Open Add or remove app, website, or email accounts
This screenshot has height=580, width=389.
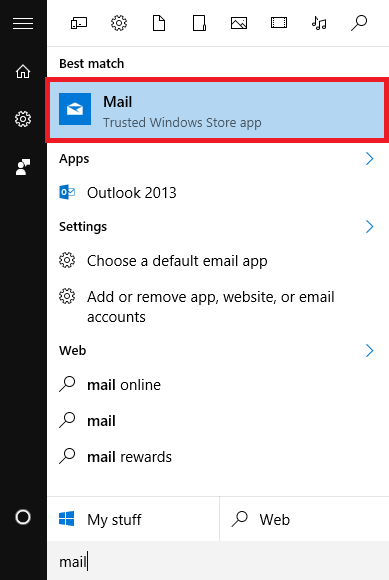(218, 307)
